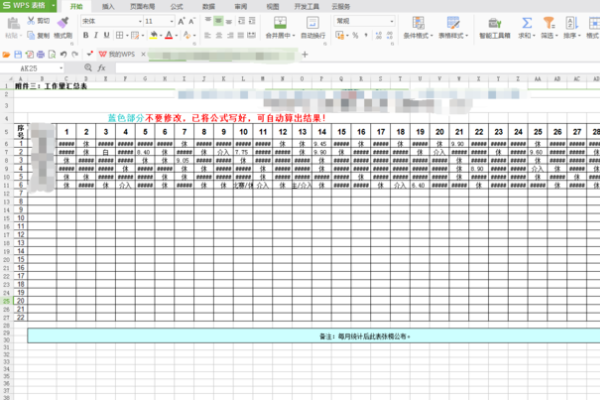Switch to the 数据 ribbon tab

(x=209, y=7)
